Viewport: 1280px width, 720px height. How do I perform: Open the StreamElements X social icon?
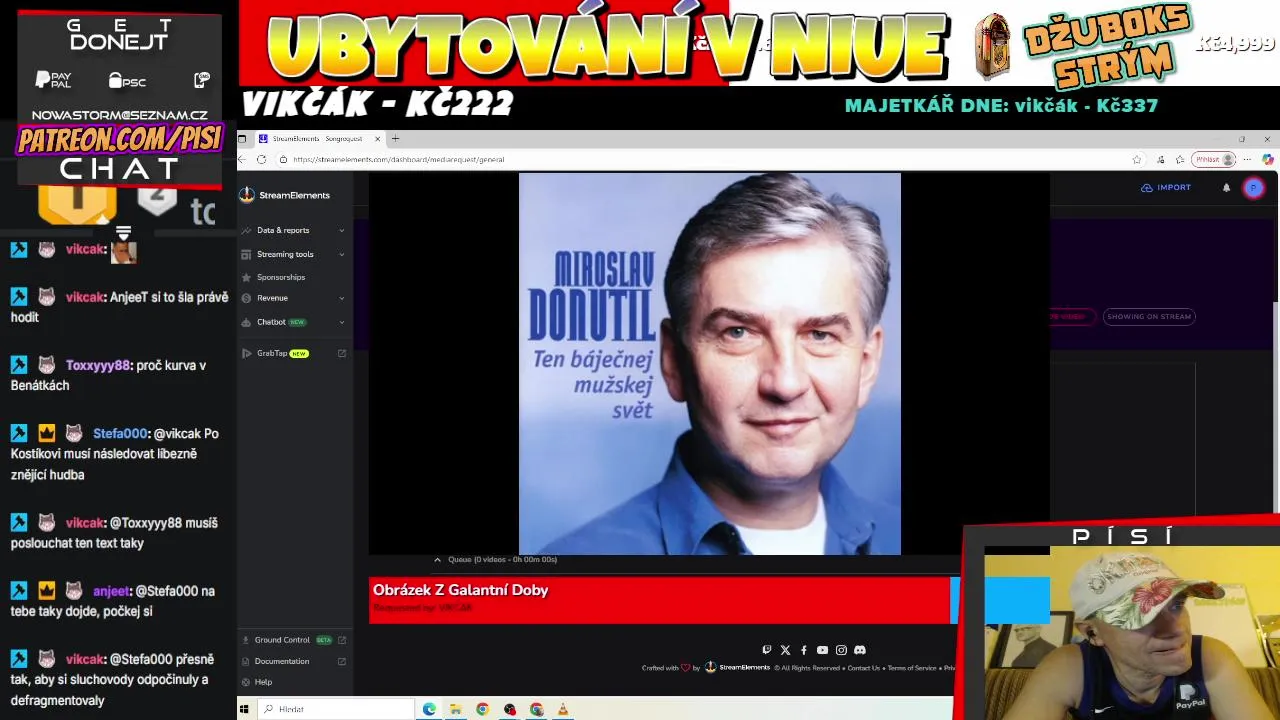coord(785,650)
